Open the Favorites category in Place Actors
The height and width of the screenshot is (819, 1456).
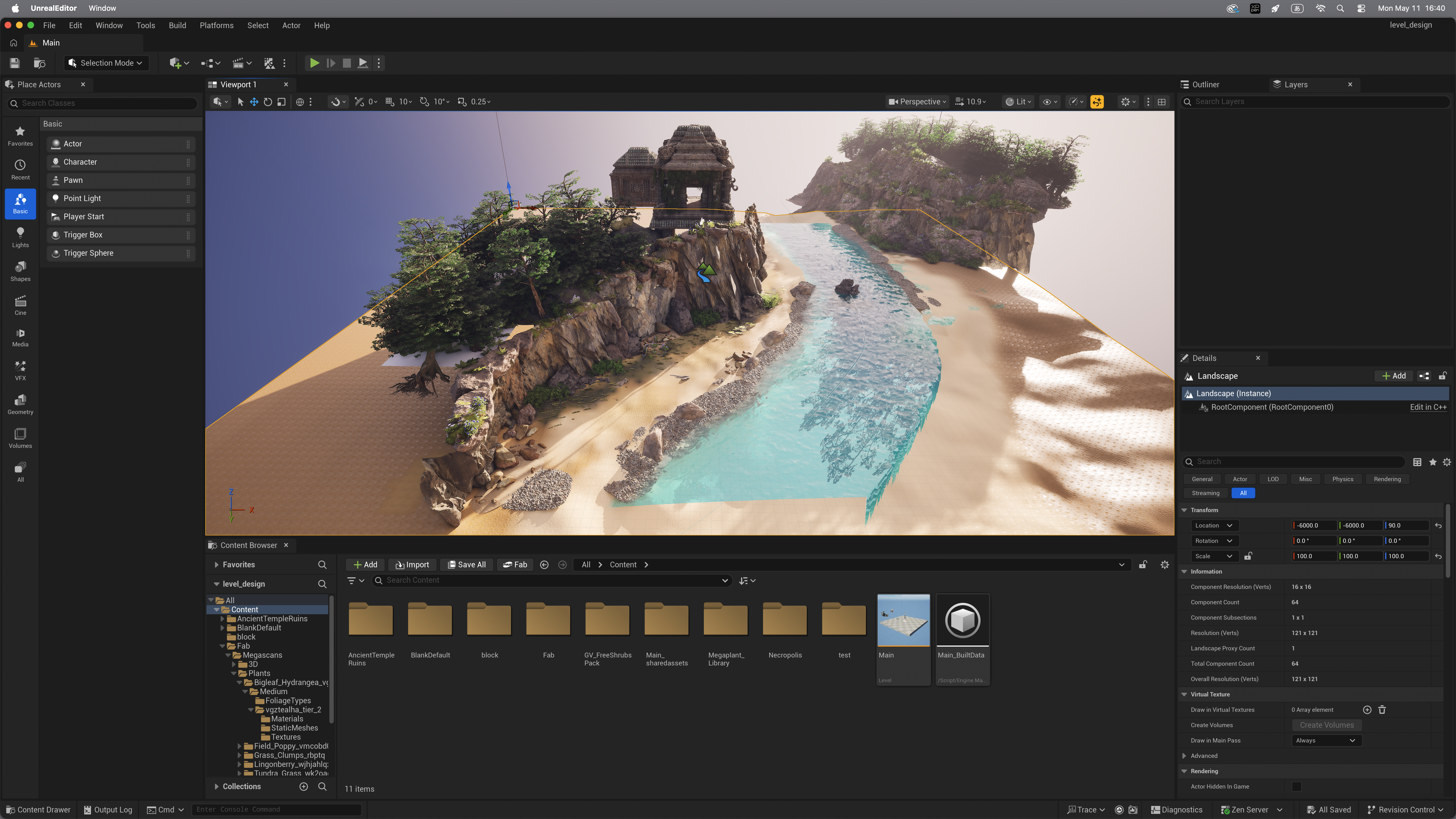click(x=20, y=136)
